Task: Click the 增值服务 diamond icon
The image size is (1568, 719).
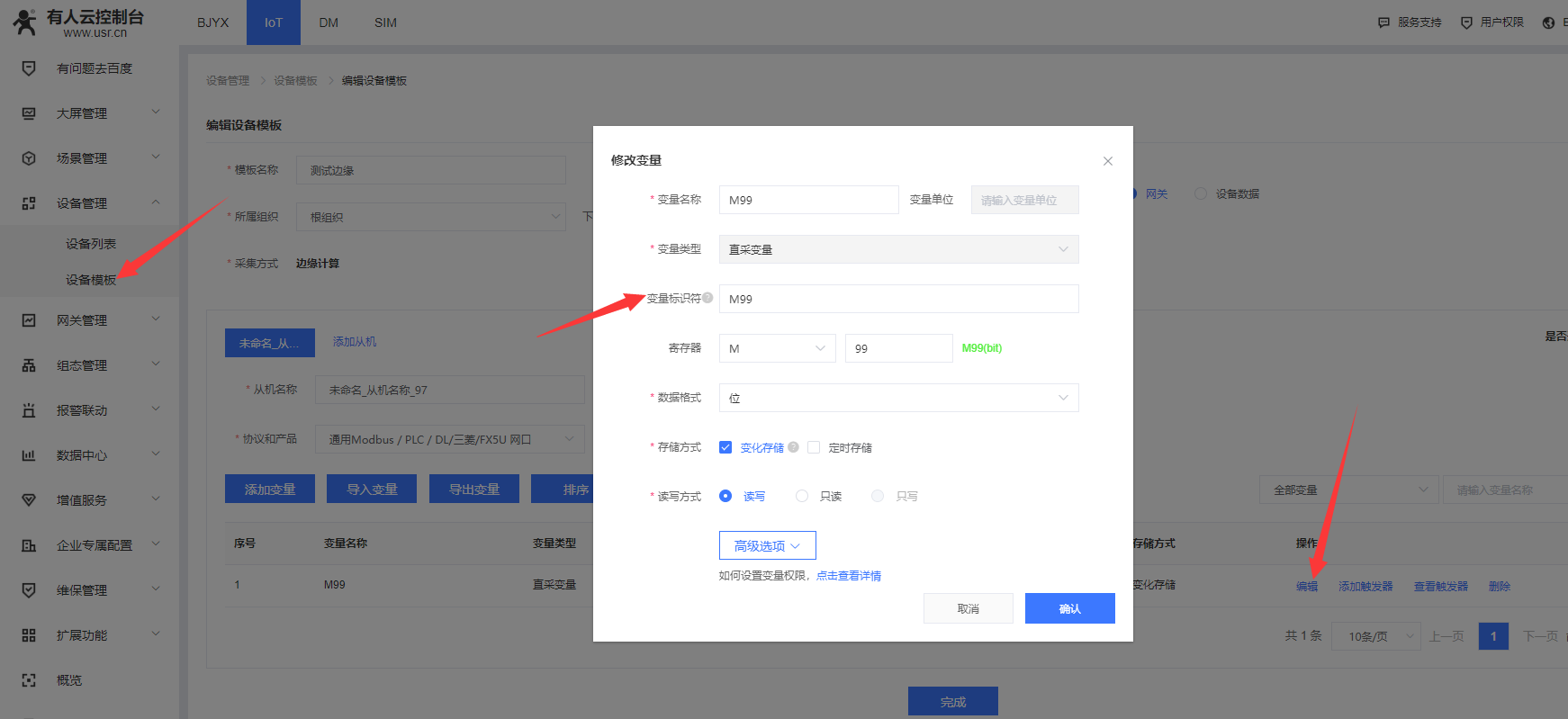Action: click(29, 500)
